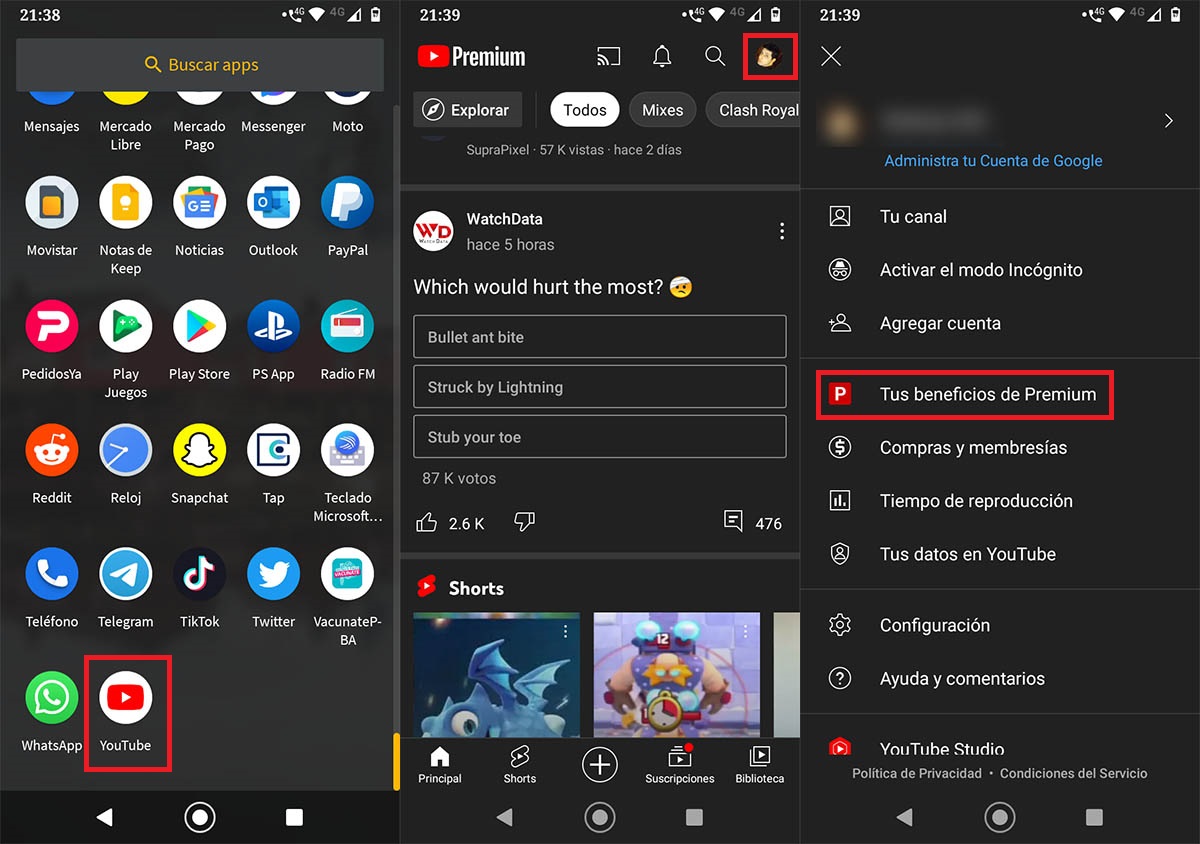Open the blue dragon Shorts thumbnail
Screen dimensions: 1200x844
496,676
